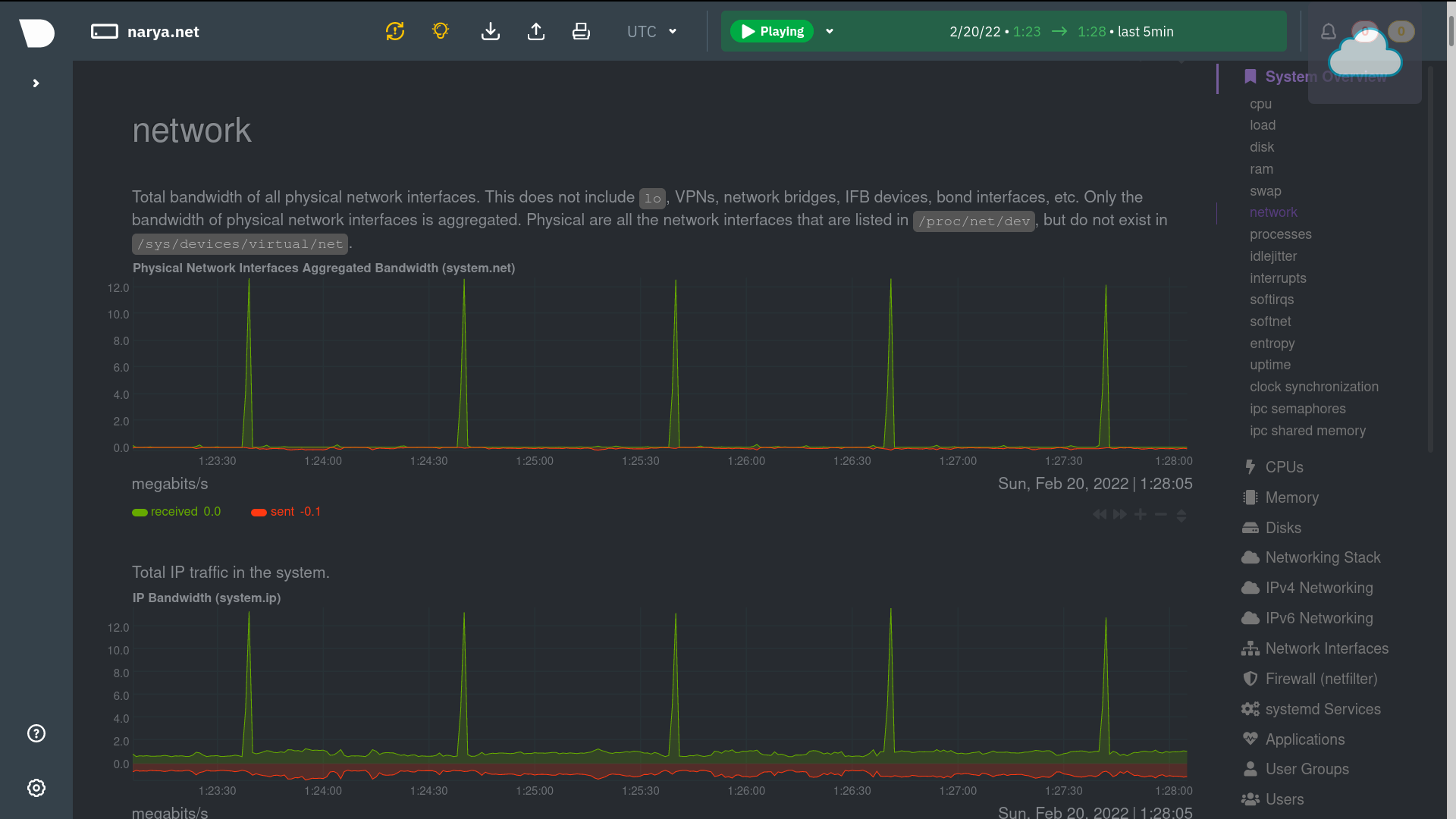Click the alarms lightbulb icon
The height and width of the screenshot is (819, 1456).
pyautogui.click(x=441, y=31)
